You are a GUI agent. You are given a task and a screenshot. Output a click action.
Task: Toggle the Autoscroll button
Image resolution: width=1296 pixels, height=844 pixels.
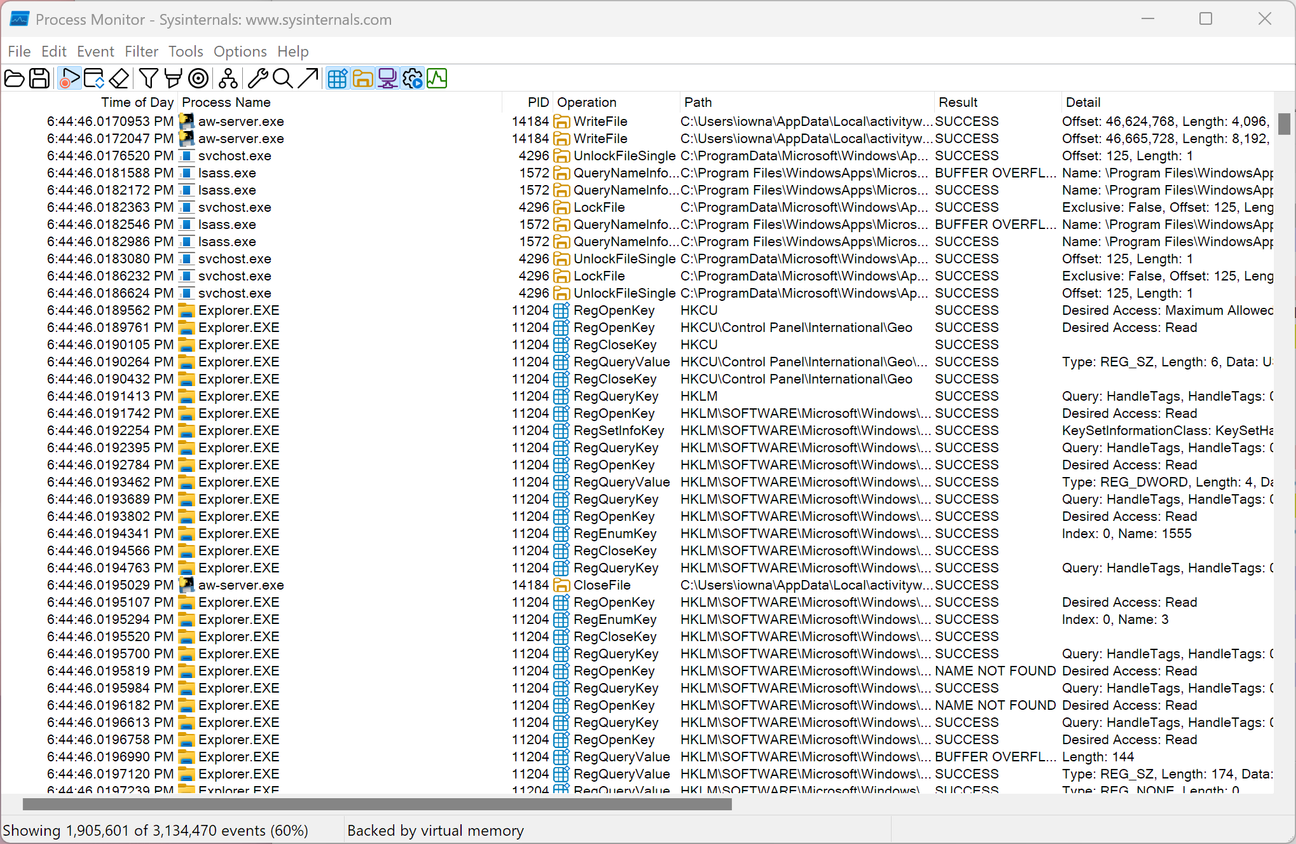click(94, 78)
